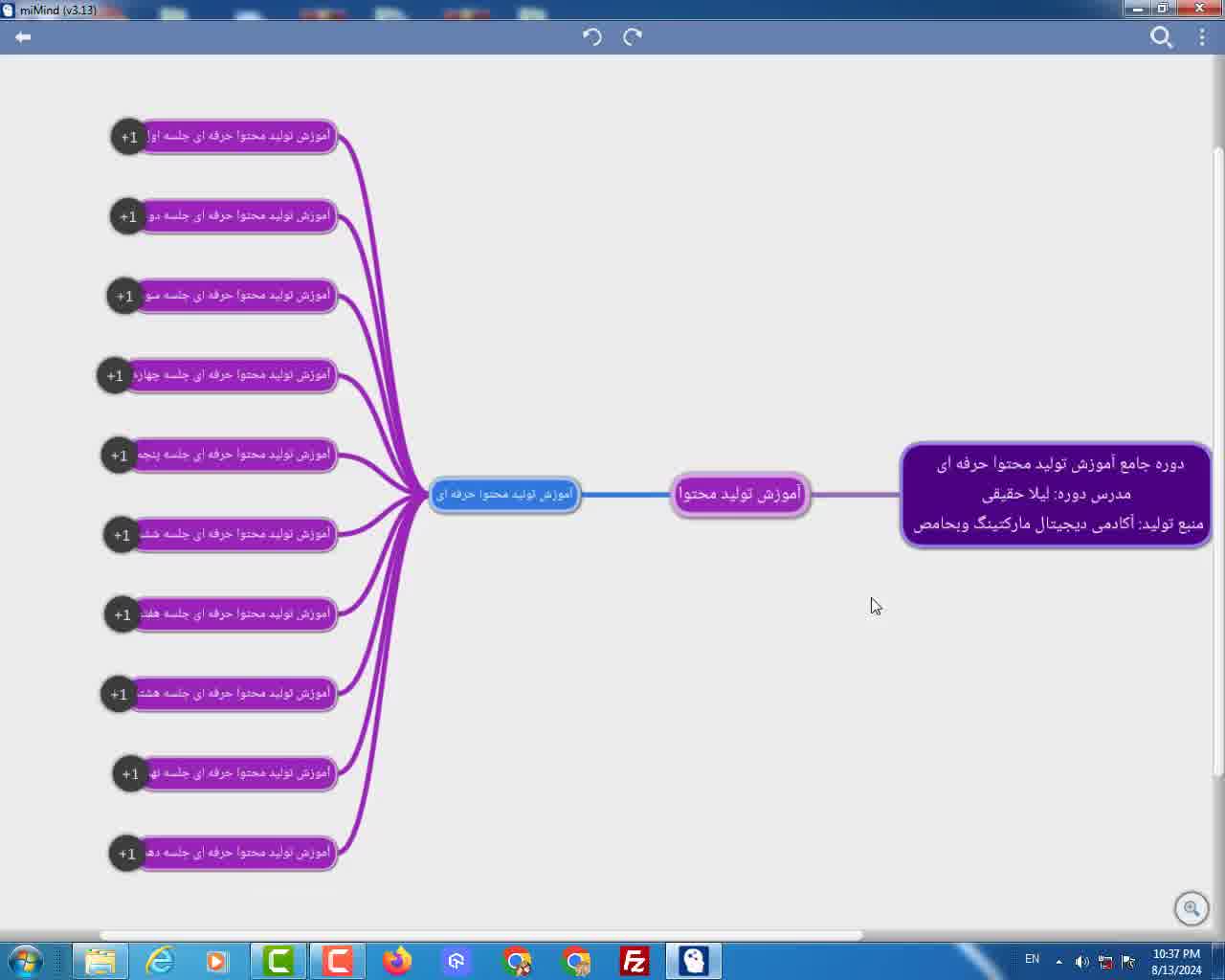Launch Firefox from the taskbar
The height and width of the screenshot is (980, 1225).
click(397, 960)
